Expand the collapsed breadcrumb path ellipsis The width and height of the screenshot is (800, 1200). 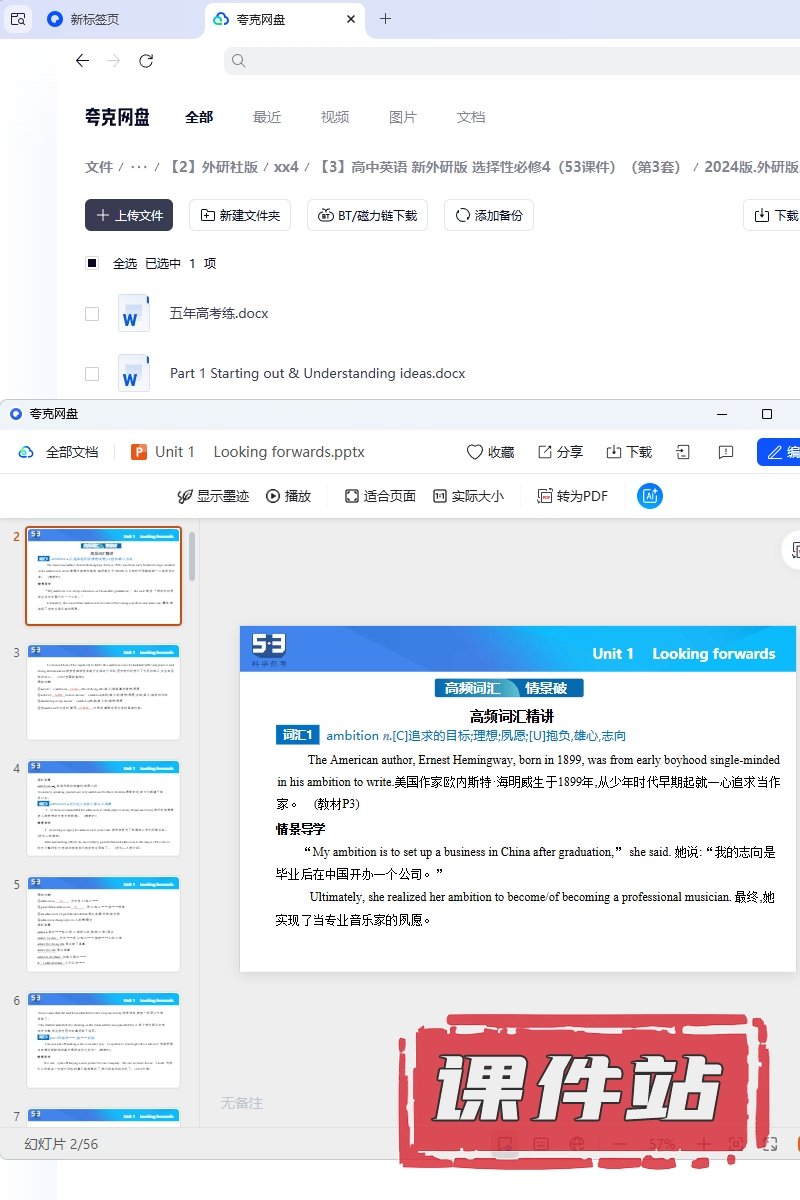pyautogui.click(x=139, y=167)
